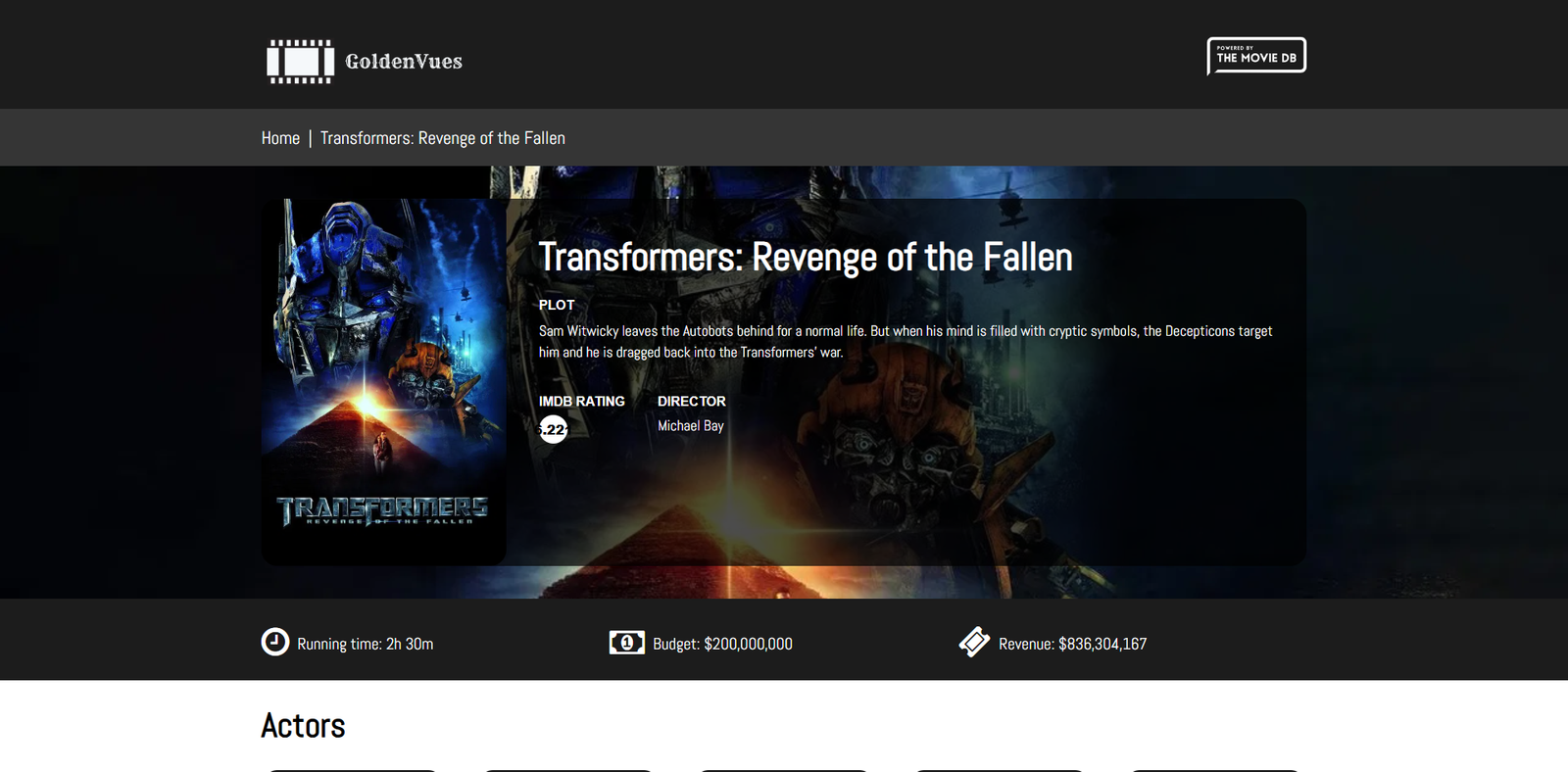Image resolution: width=1568 pixels, height=772 pixels.
Task: Click the Running time: 2h 30m text
Action: click(x=366, y=644)
